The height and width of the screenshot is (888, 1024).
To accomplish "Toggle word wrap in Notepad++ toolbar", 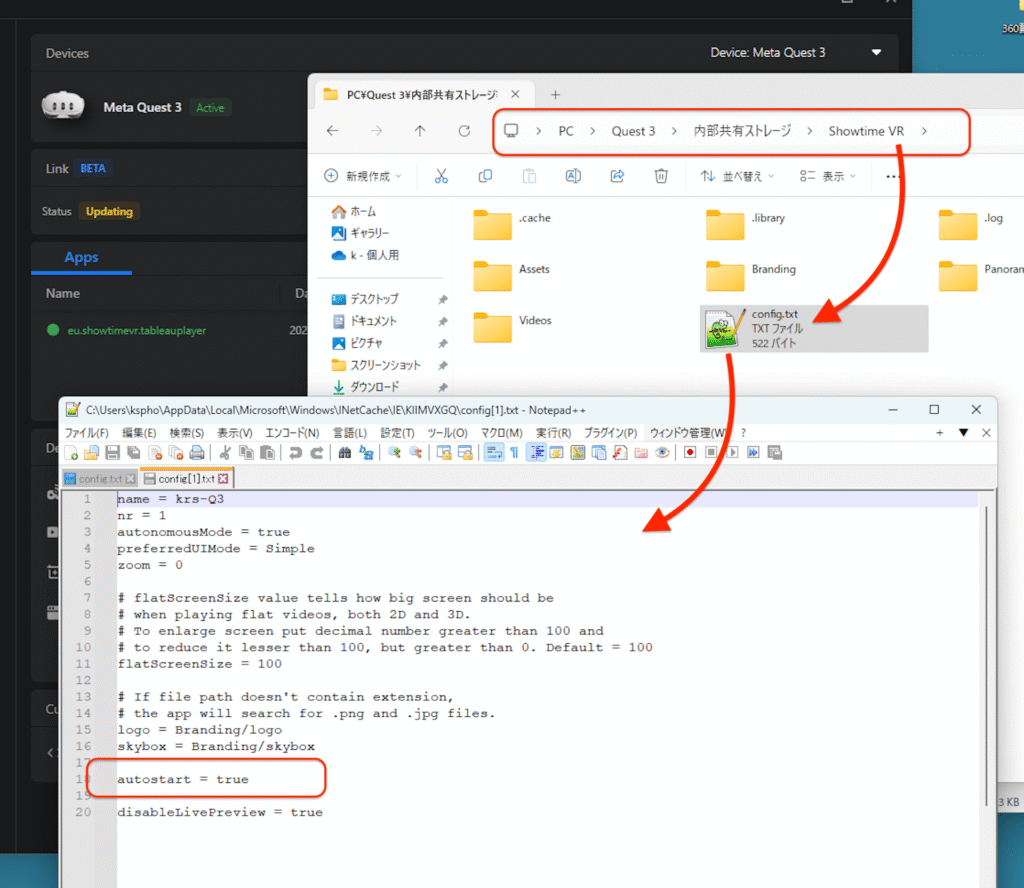I will click(494, 453).
